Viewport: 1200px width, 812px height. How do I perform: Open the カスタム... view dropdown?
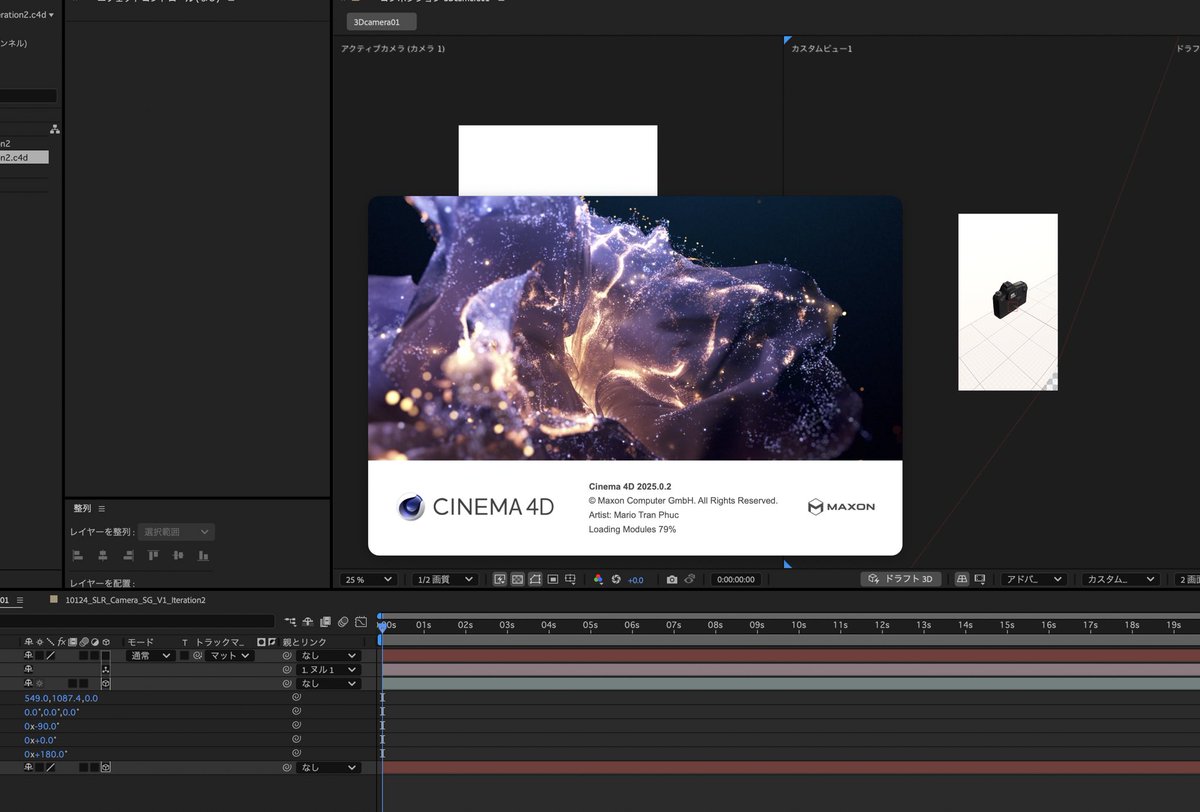click(x=1120, y=579)
